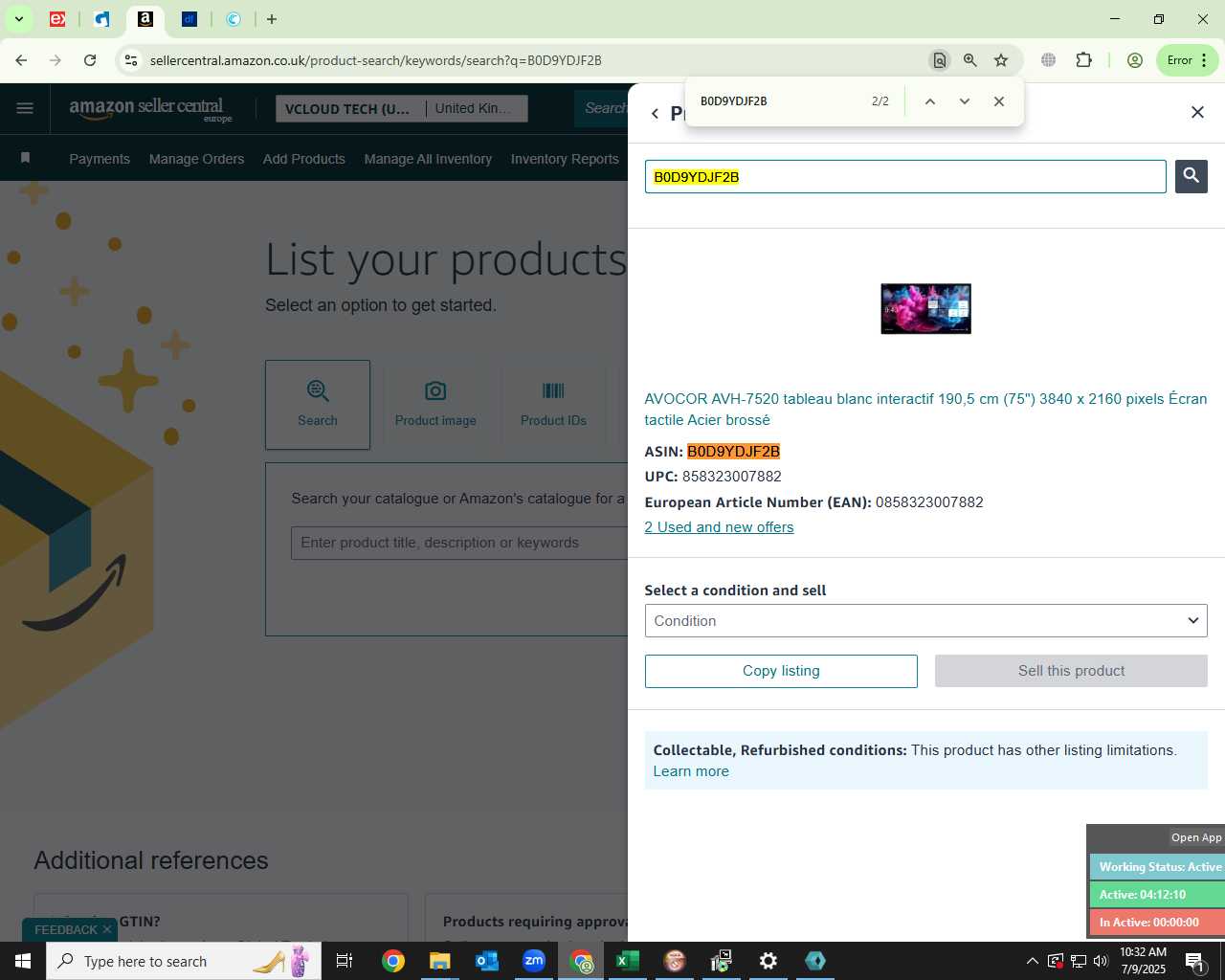Show hidden system tray icons

[1032, 961]
